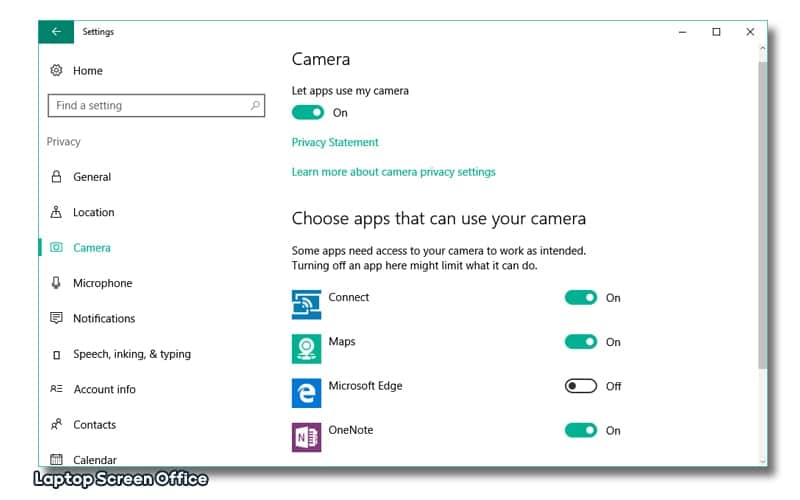The height and width of the screenshot is (500, 800).
Task: Disable camera access for OneNote
Action: 581,431
